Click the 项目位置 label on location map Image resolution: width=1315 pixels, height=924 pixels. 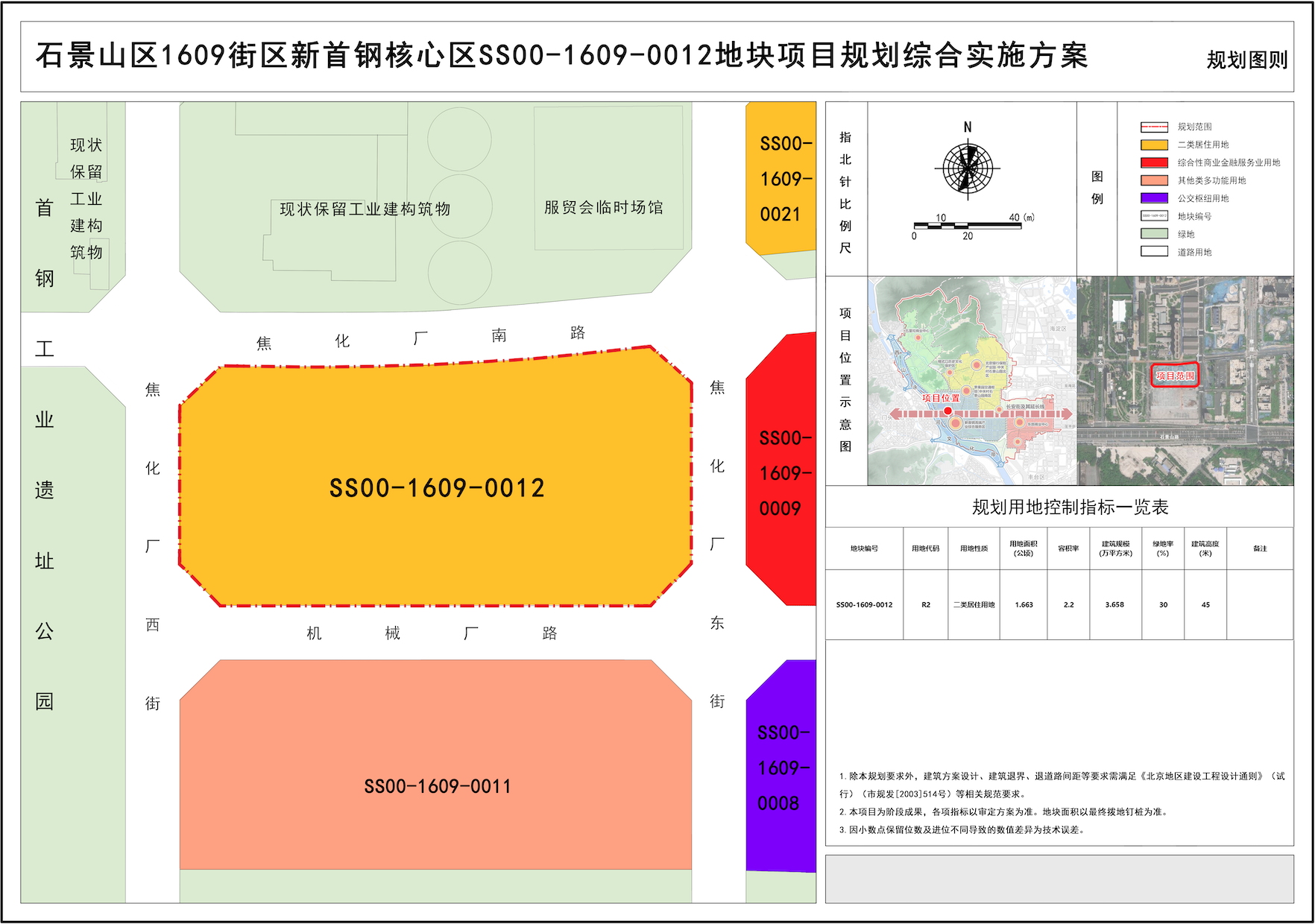point(941,398)
